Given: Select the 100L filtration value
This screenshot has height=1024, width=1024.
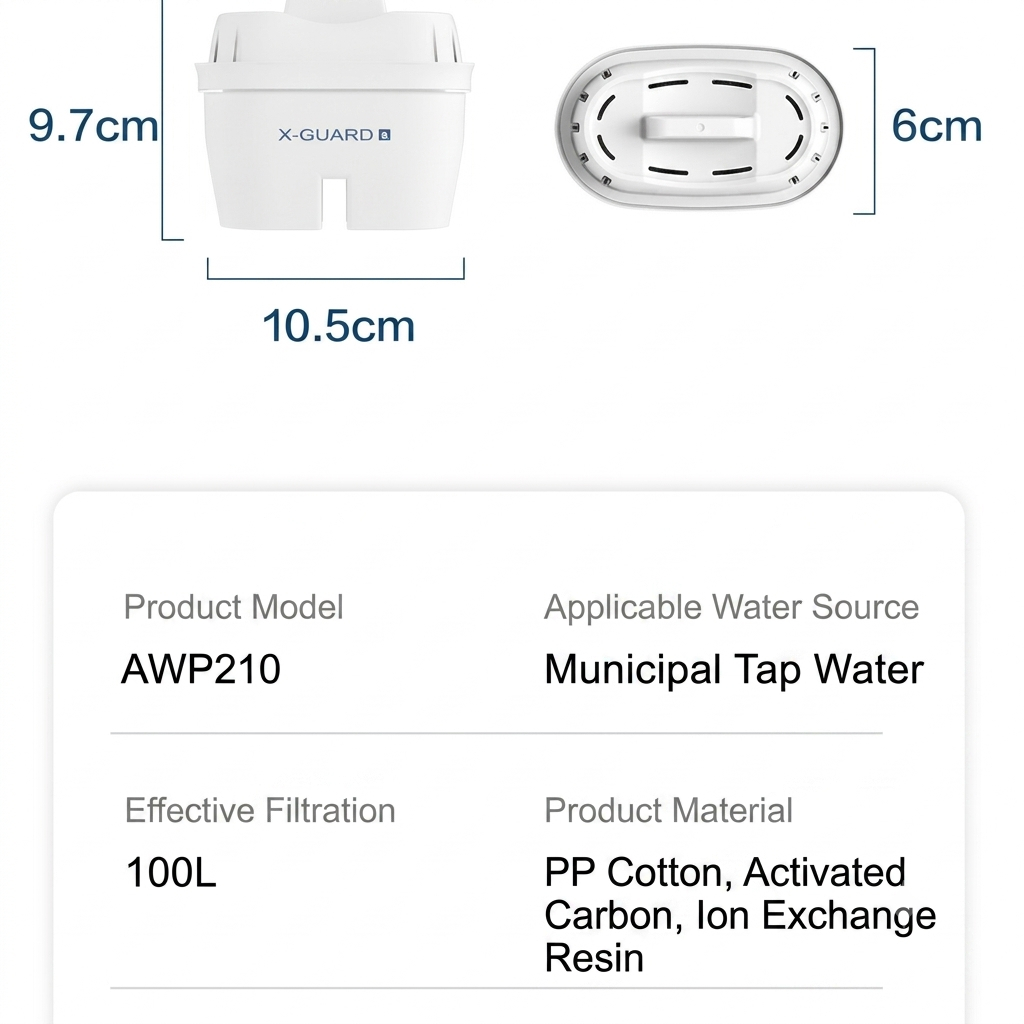Looking at the screenshot, I should [x=170, y=872].
